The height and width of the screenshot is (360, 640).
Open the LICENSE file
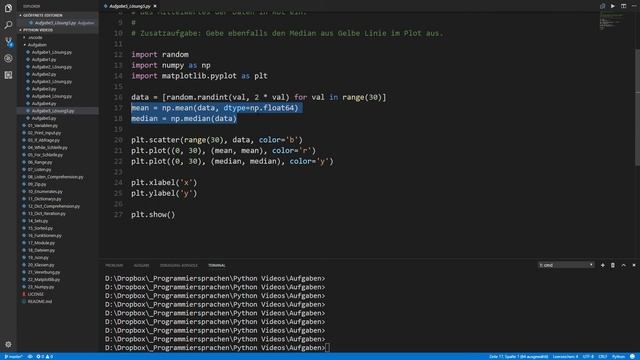[36, 294]
